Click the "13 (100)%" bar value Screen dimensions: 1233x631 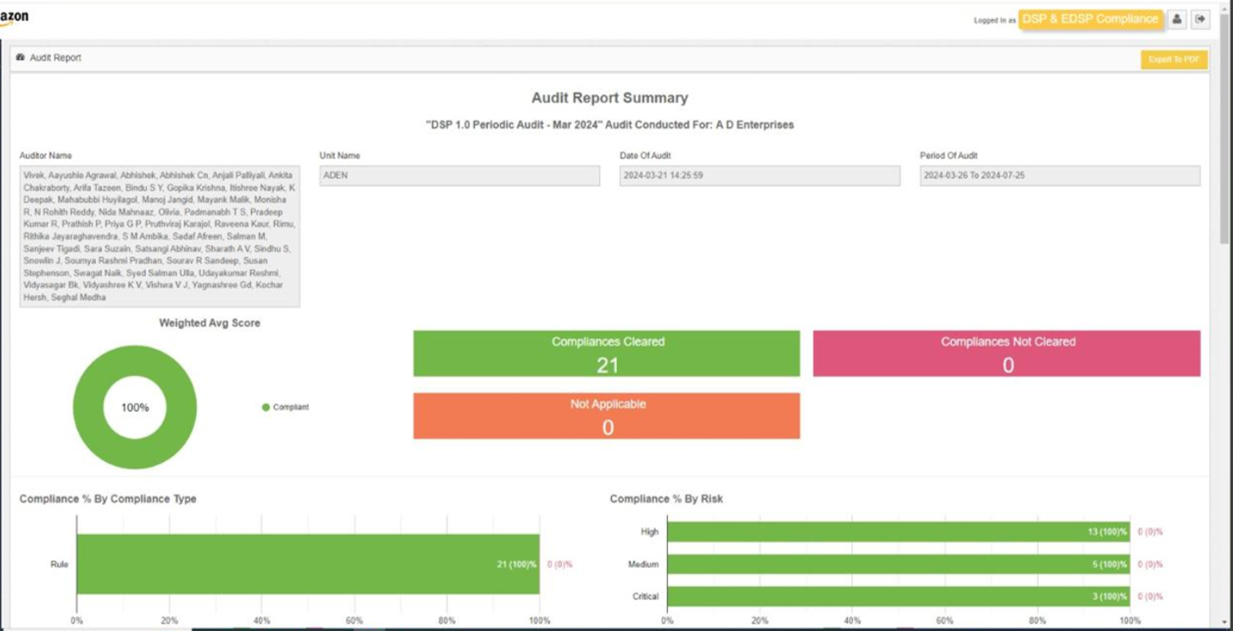[x=1108, y=532]
